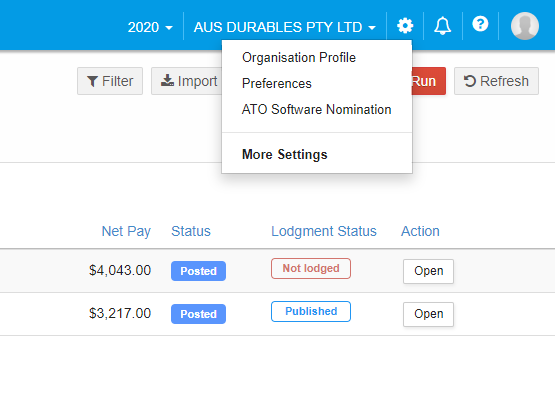Collapse the AUS DURABLES PTY LTD dropdown

click(284, 27)
